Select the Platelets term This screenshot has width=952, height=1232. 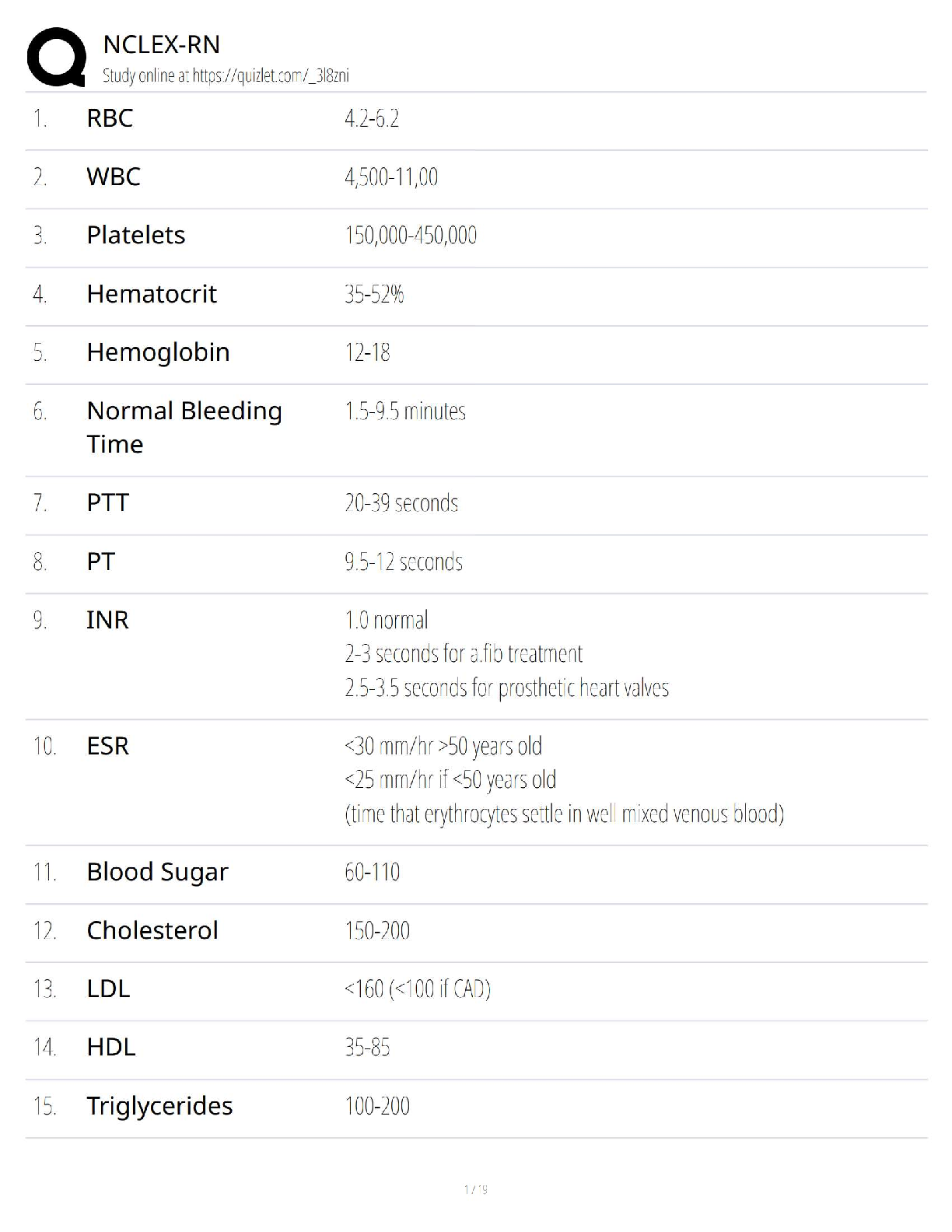click(x=135, y=235)
